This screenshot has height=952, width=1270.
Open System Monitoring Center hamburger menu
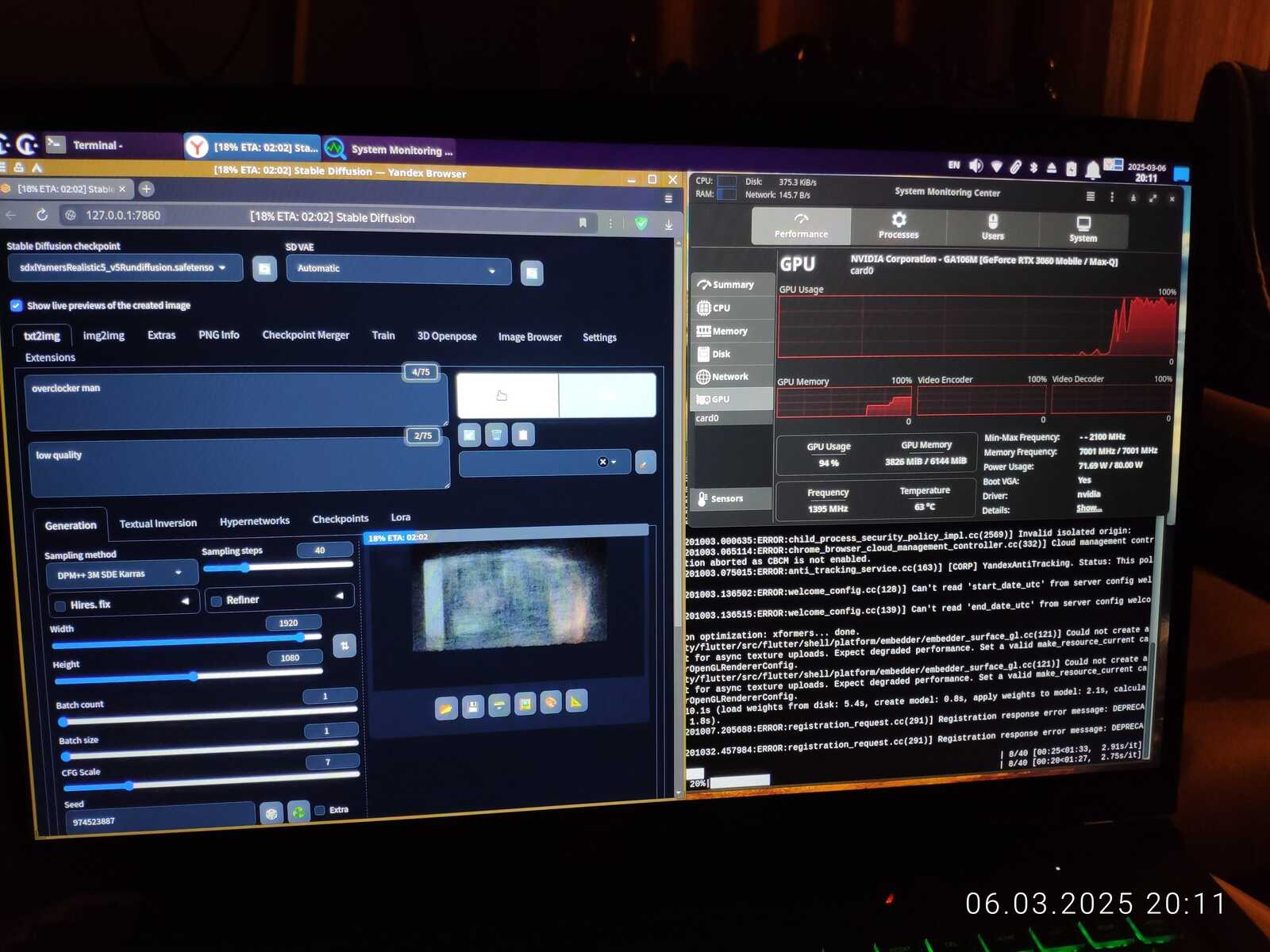click(1091, 196)
